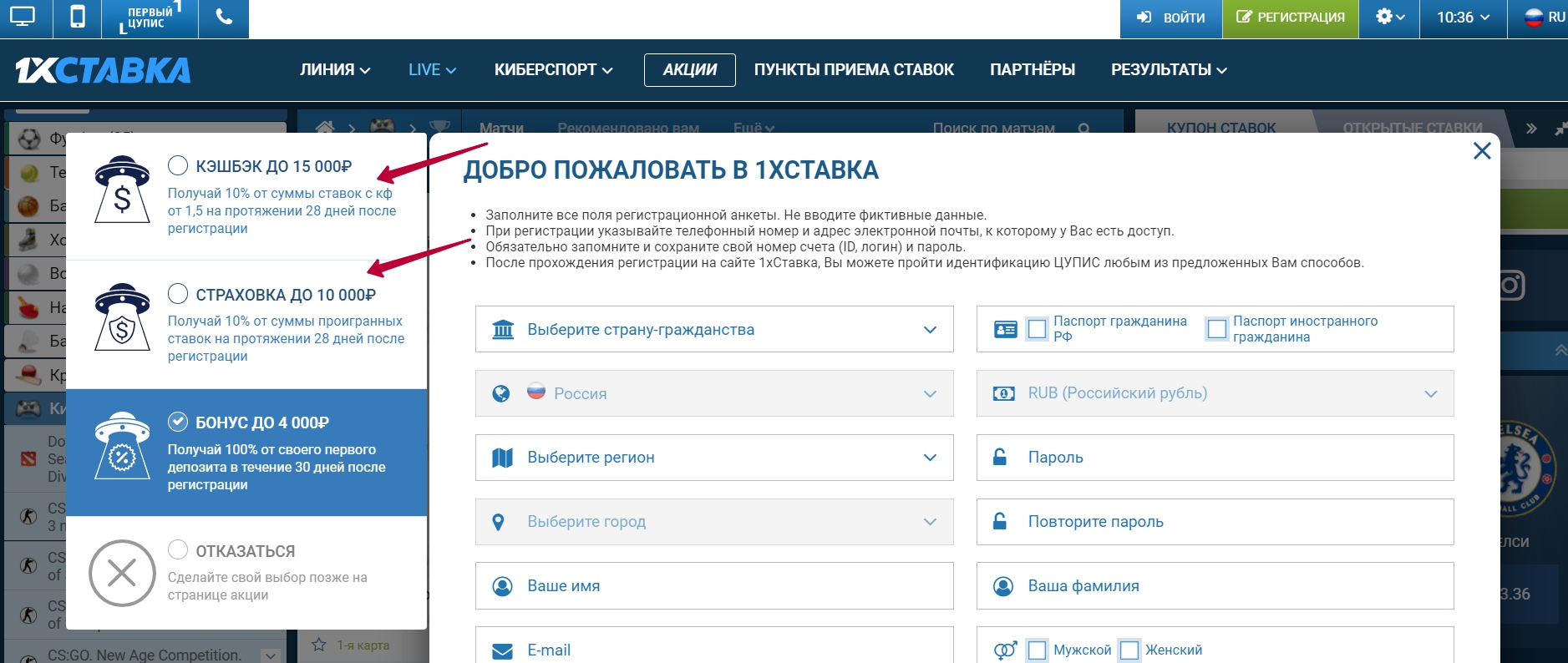Click the volleyball sport icon
The width and height of the screenshot is (1568, 663).
pos(29,273)
